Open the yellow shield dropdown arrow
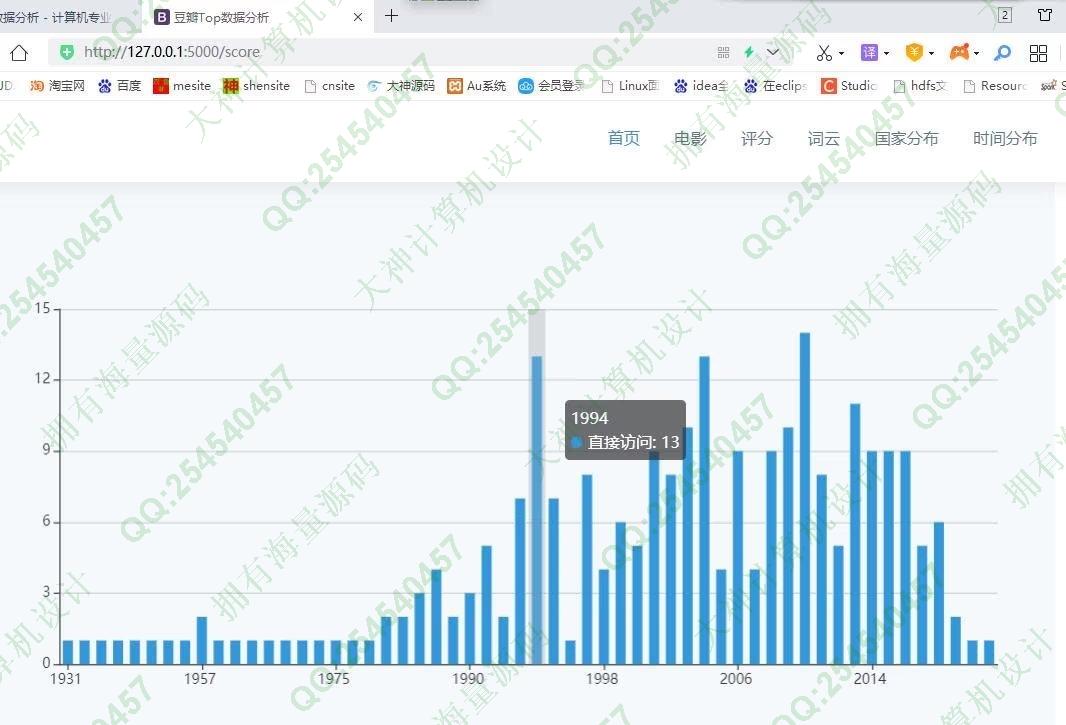The image size is (1066, 725). pyautogui.click(x=931, y=53)
